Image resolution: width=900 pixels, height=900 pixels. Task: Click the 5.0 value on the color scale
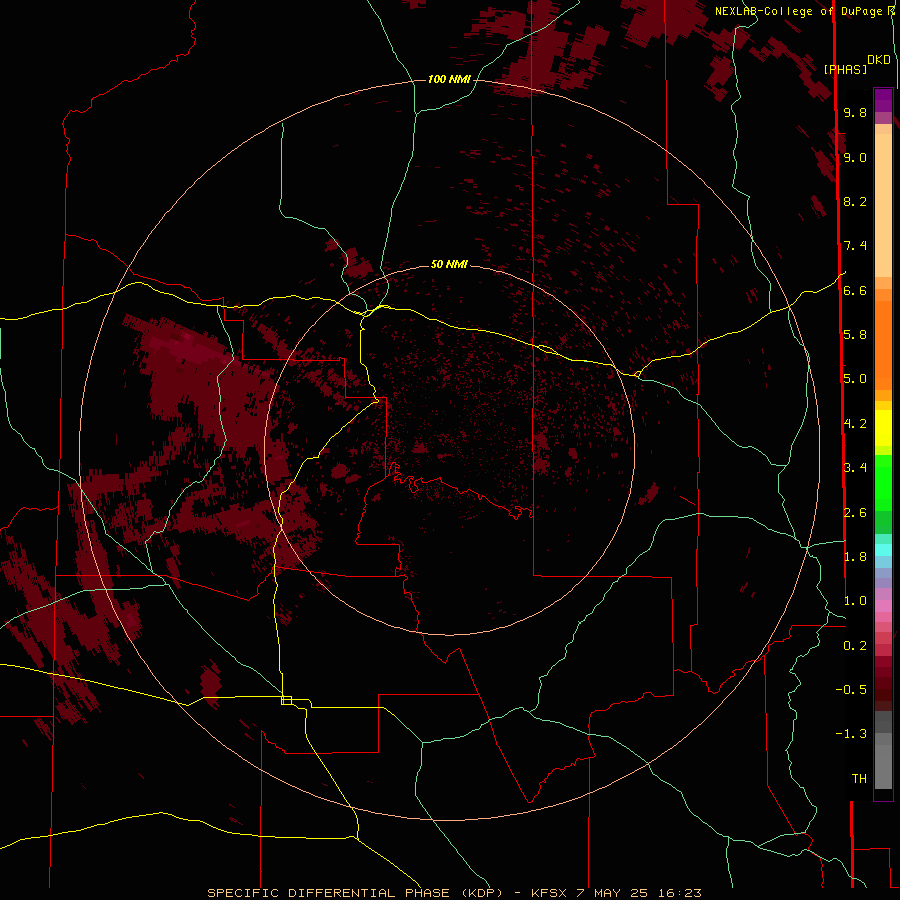pos(855,379)
